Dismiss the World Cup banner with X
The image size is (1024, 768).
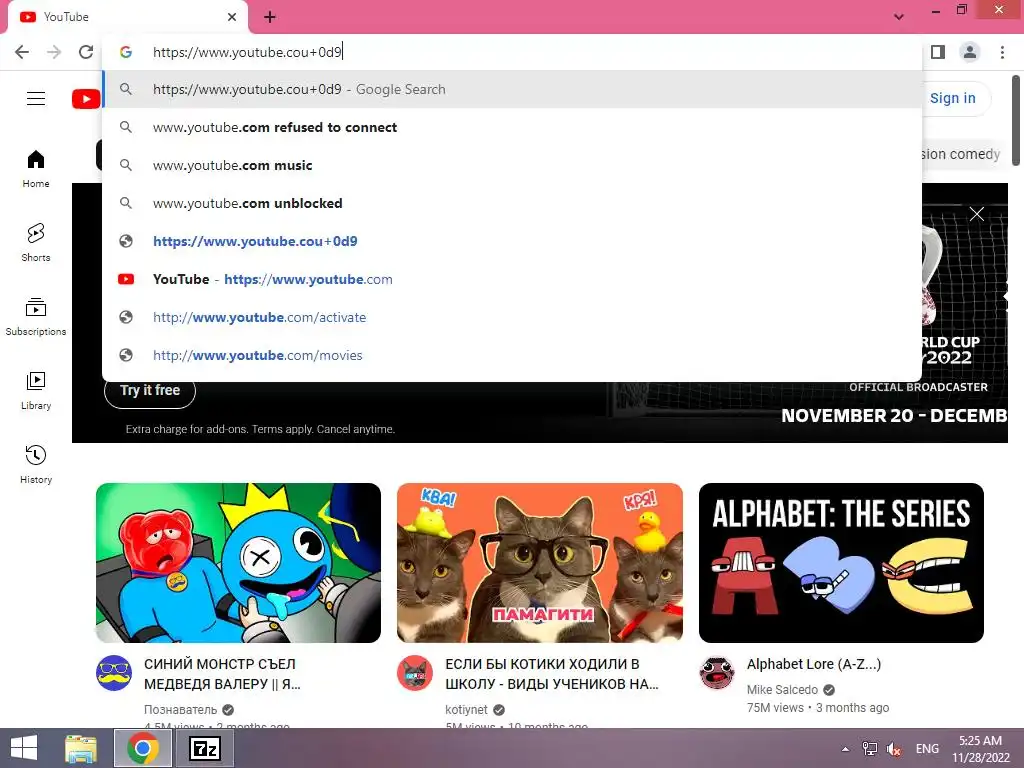click(x=976, y=214)
